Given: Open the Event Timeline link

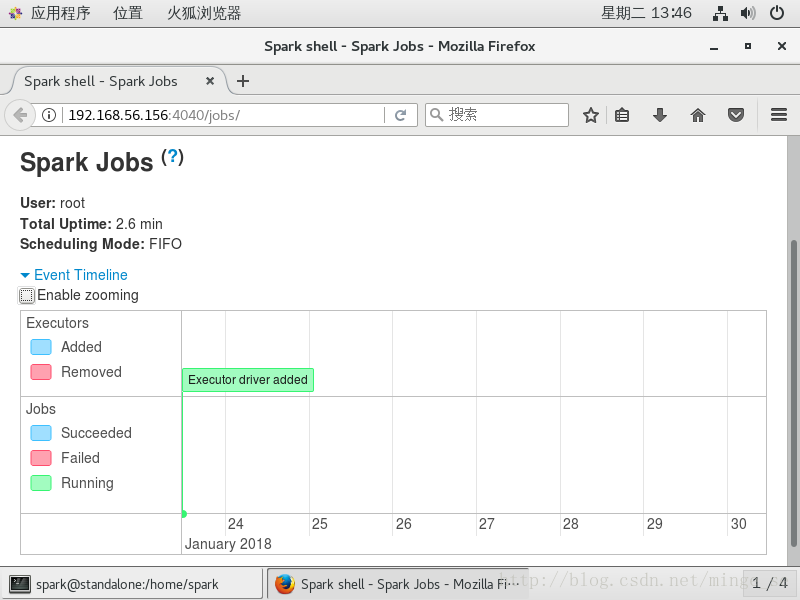Looking at the screenshot, I should point(81,275).
